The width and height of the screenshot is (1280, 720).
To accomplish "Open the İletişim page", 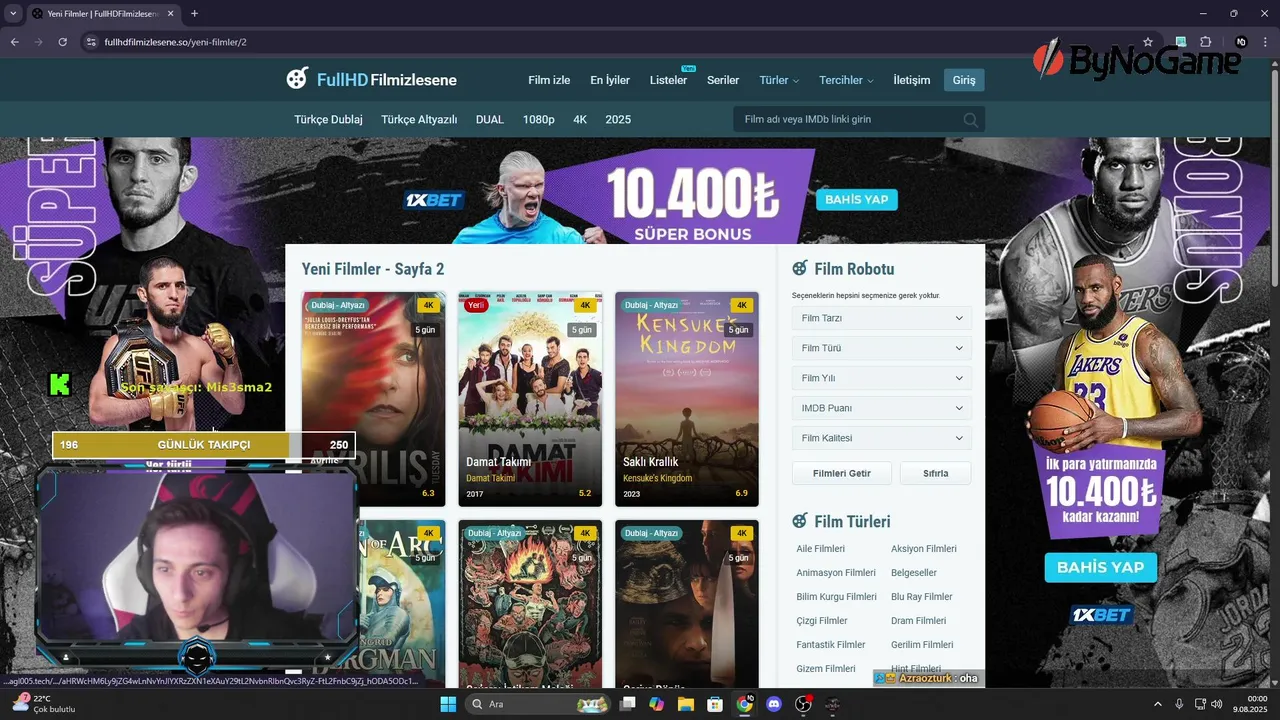I will [x=911, y=80].
